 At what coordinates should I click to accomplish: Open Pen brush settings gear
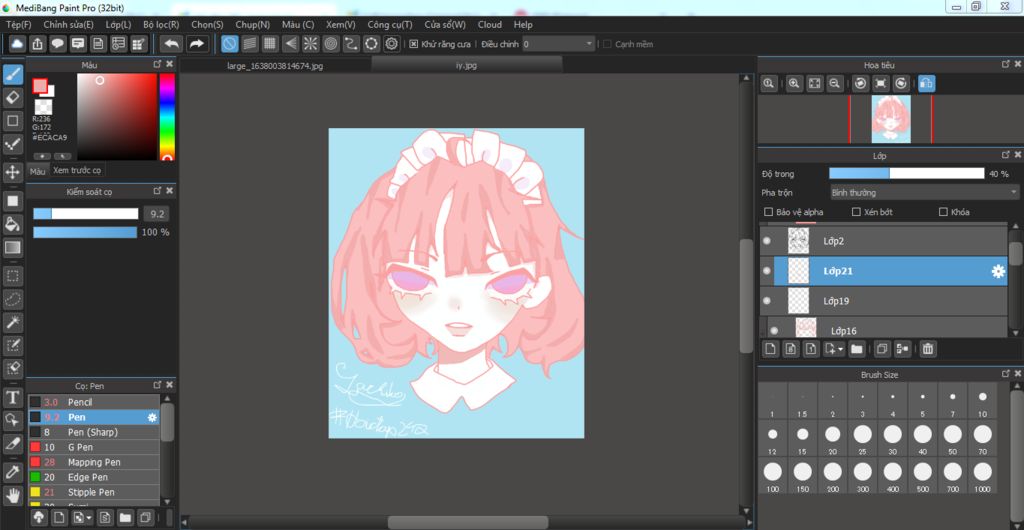tap(152, 417)
